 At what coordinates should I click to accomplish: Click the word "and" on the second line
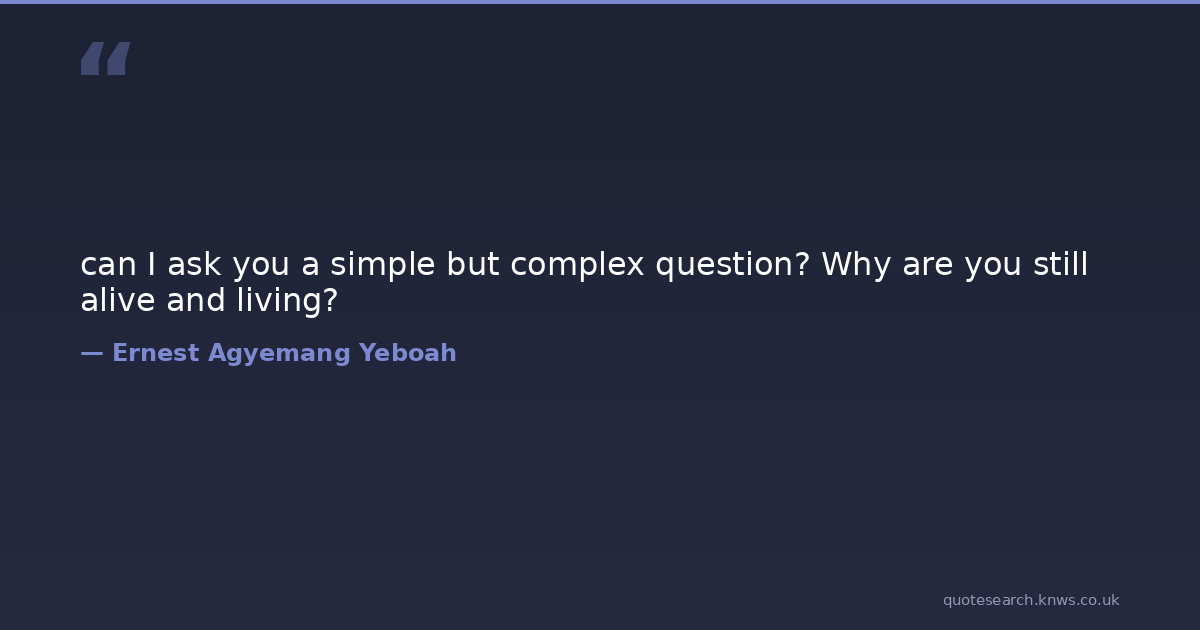pyautogui.click(x=198, y=300)
